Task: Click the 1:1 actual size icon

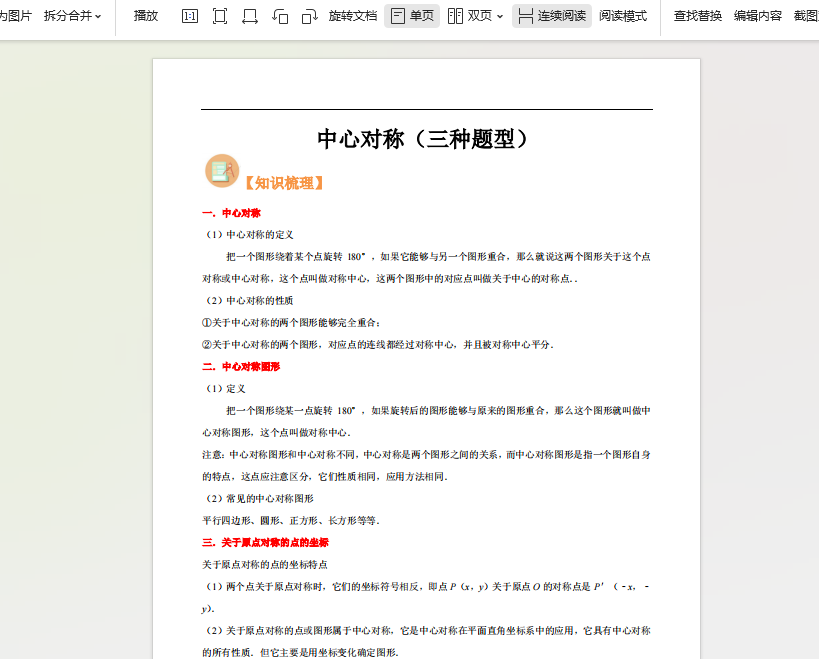Action: (x=190, y=16)
